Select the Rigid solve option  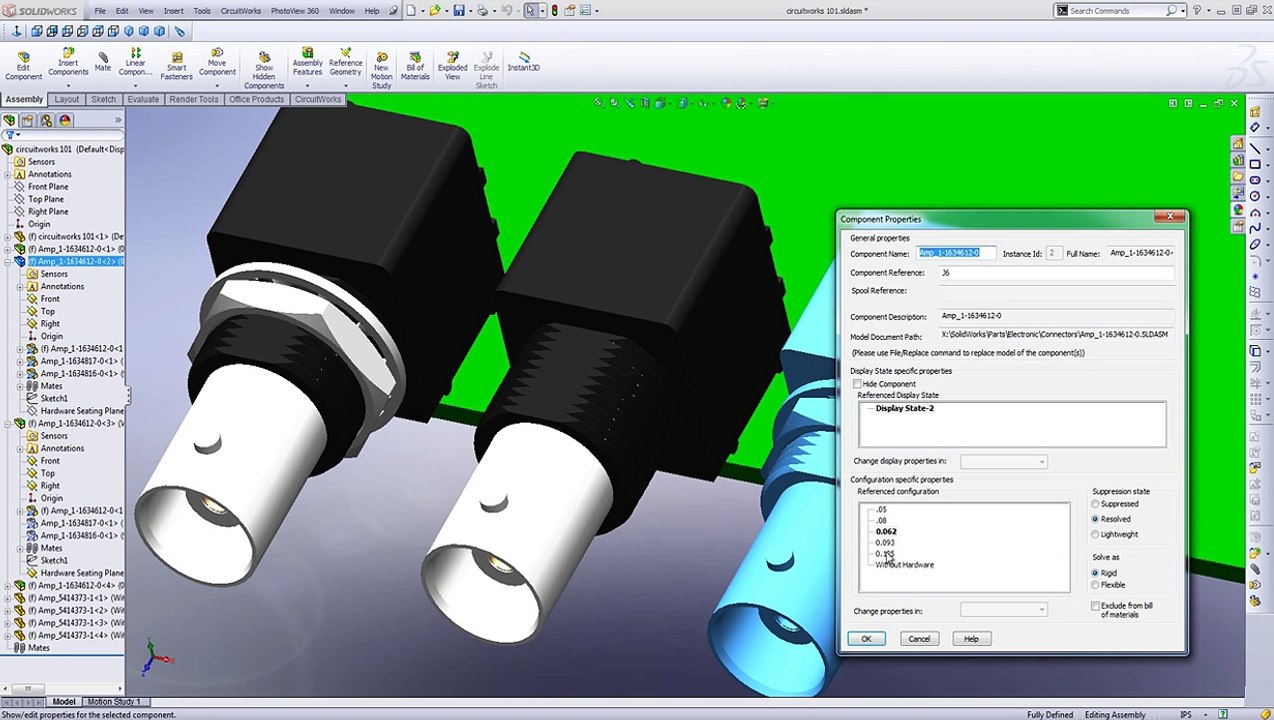point(1096,573)
